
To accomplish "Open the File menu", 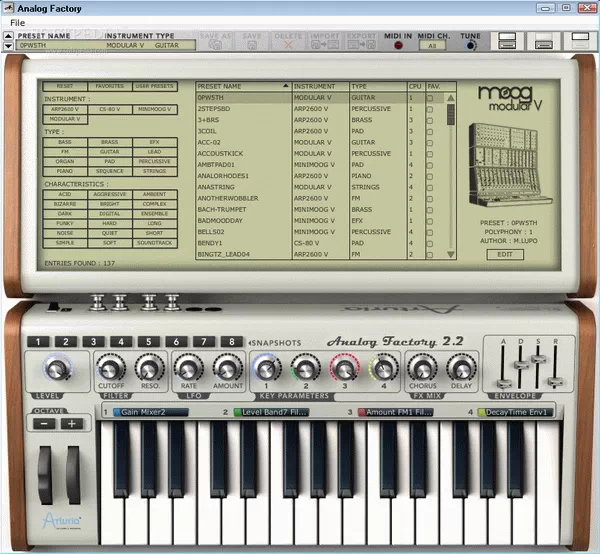I will click(x=17, y=23).
